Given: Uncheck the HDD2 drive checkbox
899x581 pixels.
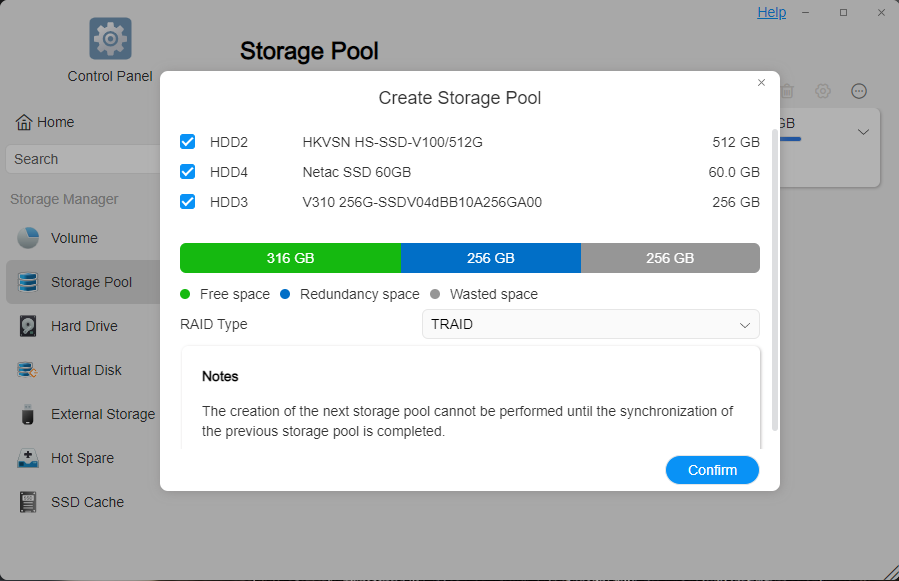Looking at the screenshot, I should pyautogui.click(x=187, y=142).
